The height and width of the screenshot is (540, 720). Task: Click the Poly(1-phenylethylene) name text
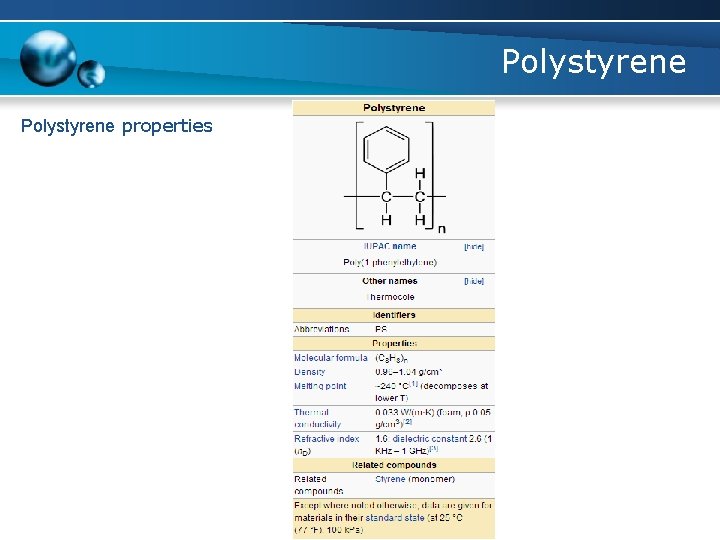click(390, 262)
